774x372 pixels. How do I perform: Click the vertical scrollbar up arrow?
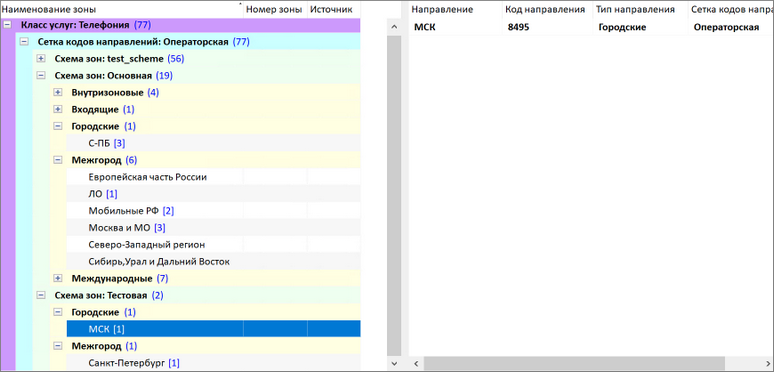click(x=394, y=27)
